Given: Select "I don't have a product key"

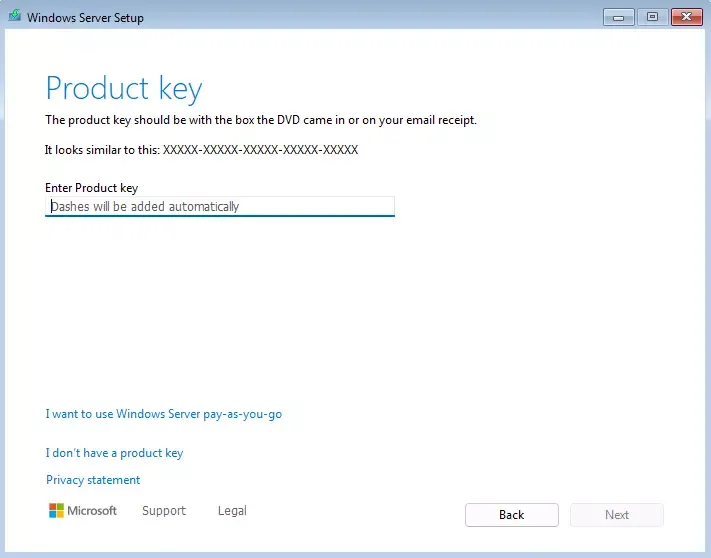Looking at the screenshot, I should (x=114, y=453).
